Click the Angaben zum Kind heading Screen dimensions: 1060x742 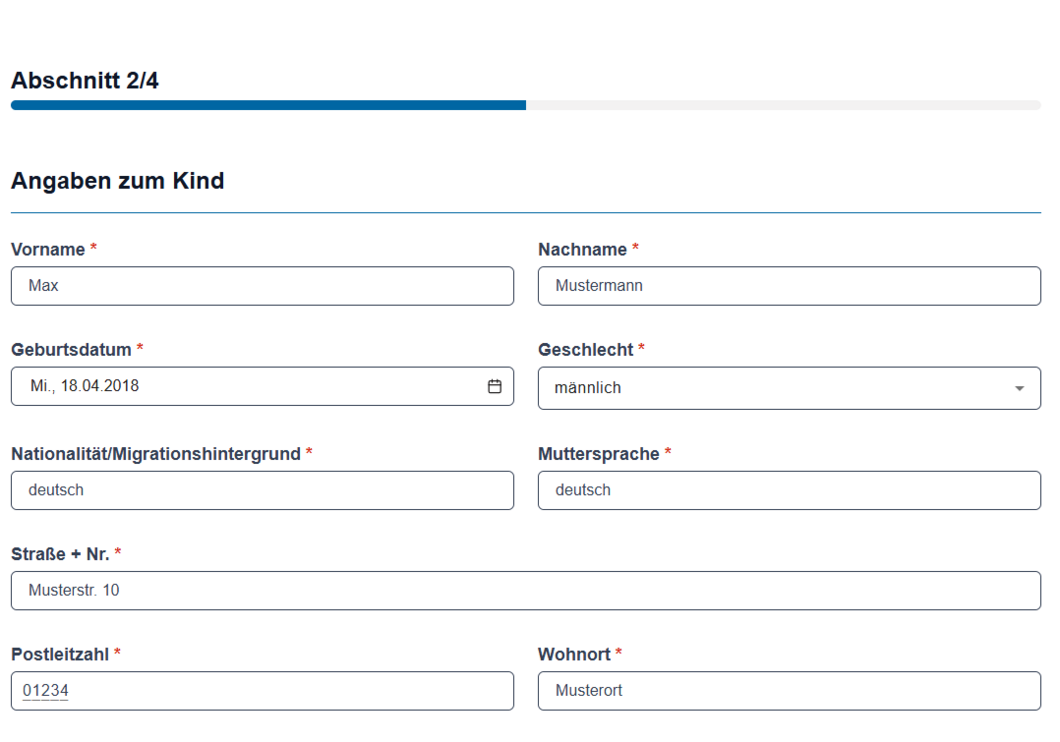(117, 181)
